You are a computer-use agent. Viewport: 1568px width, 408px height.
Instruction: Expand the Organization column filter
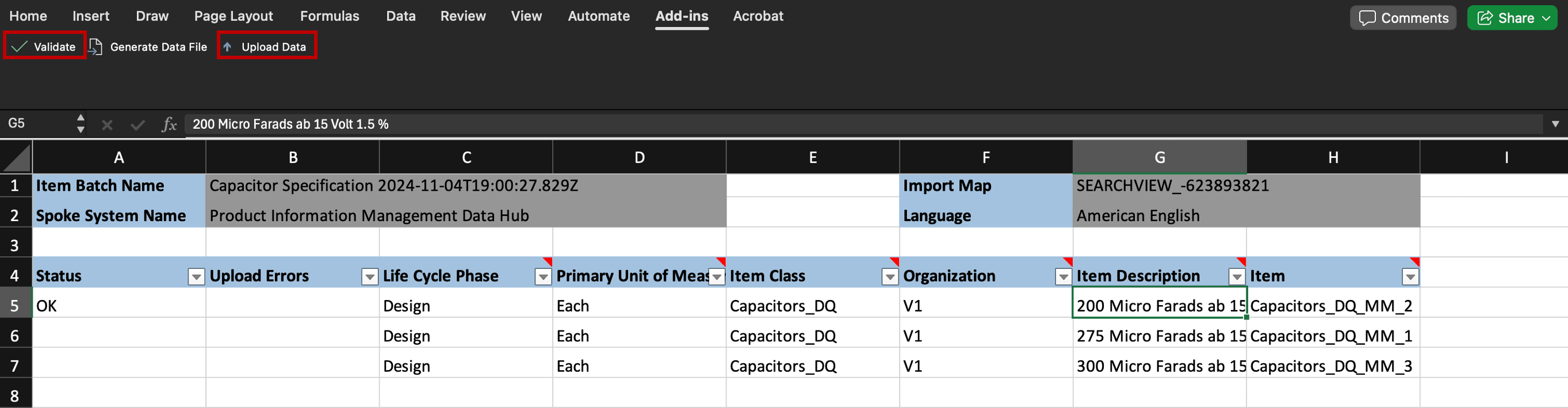tap(1064, 276)
